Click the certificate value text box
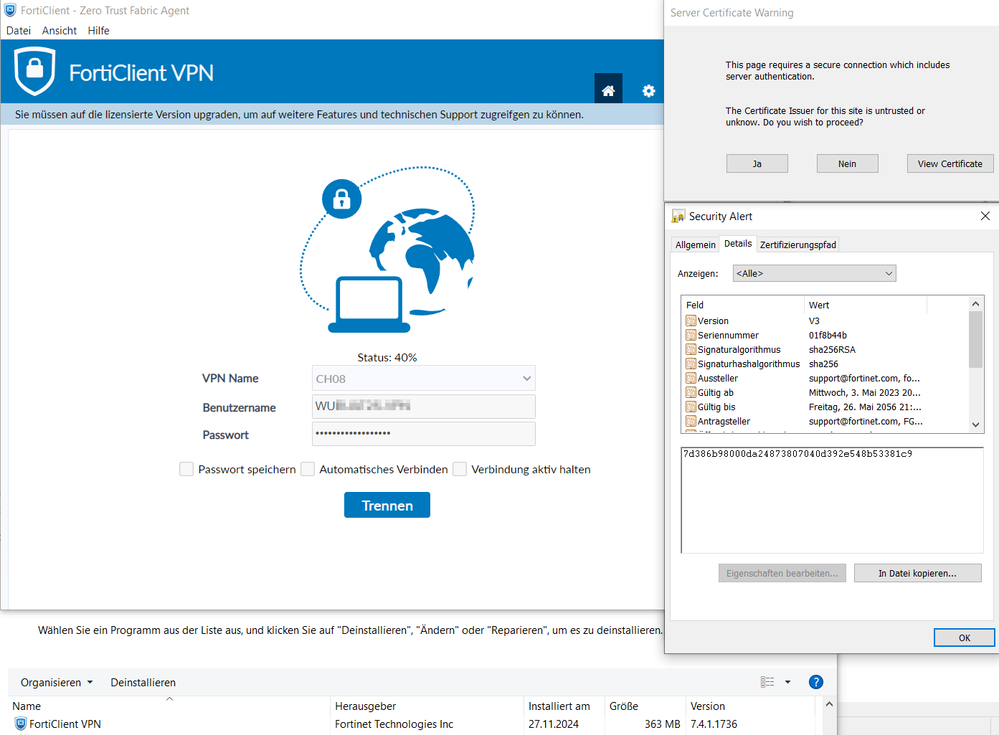Image resolution: width=999 pixels, height=735 pixels. point(832,500)
